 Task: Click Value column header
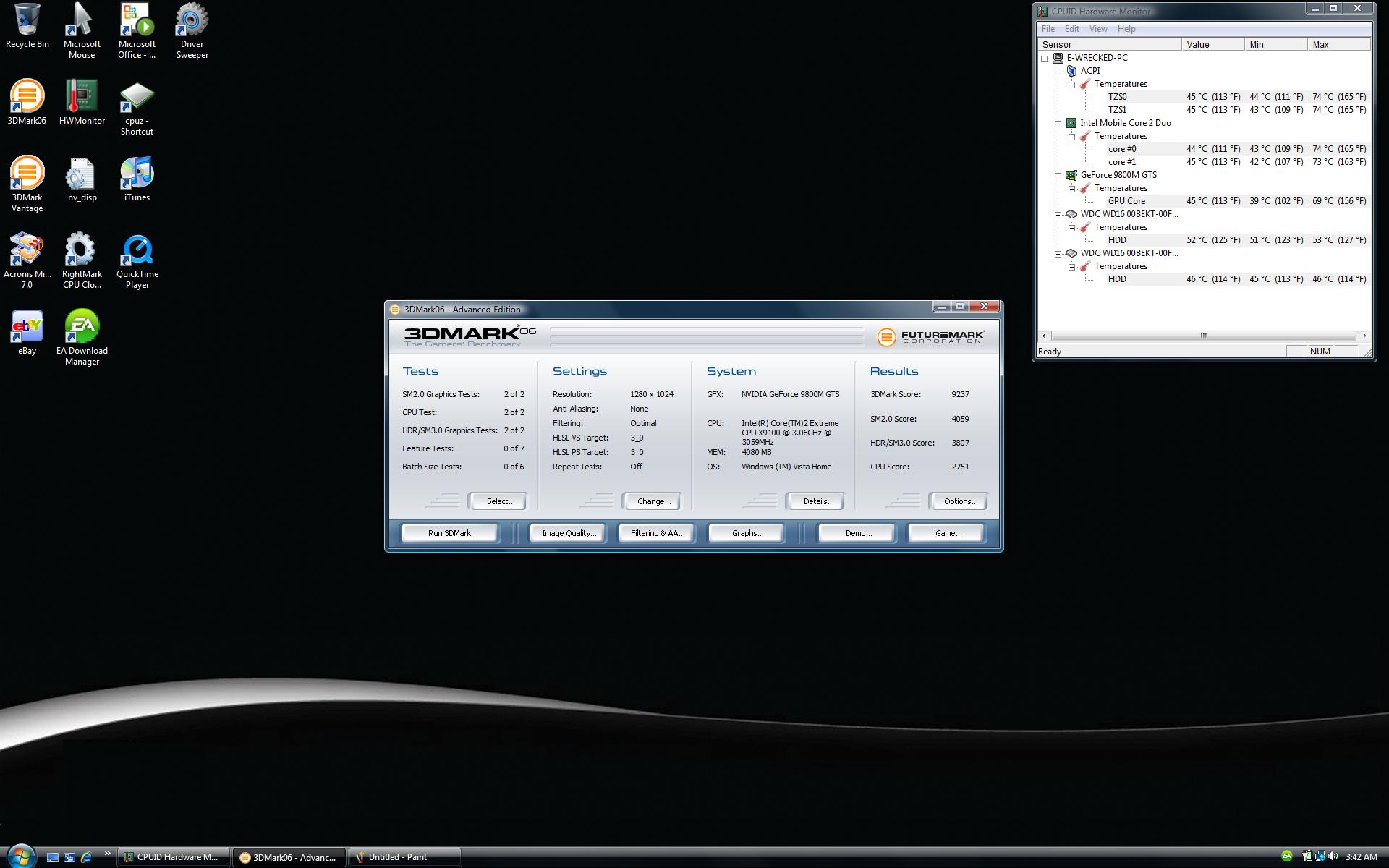point(1213,44)
